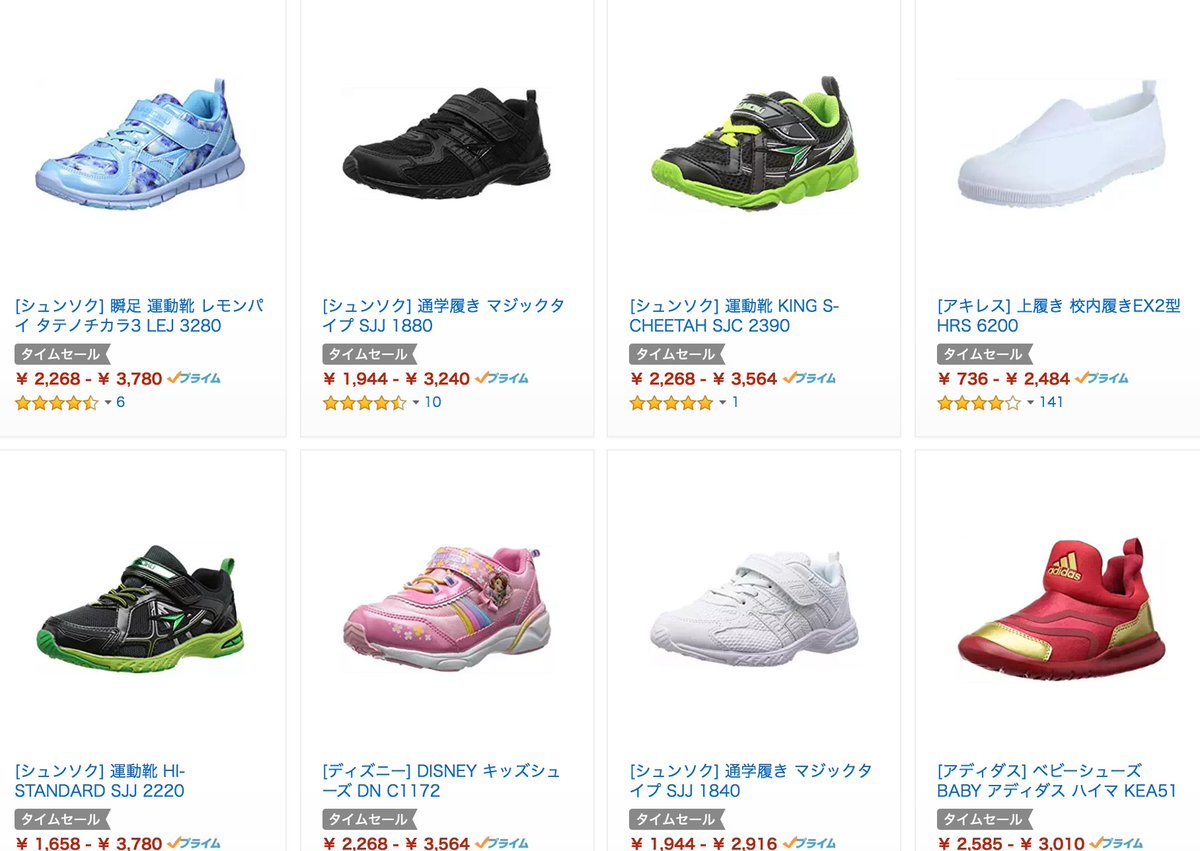Open the SJC 2390 product title link
This screenshot has width=1200, height=851.
[x=735, y=316]
